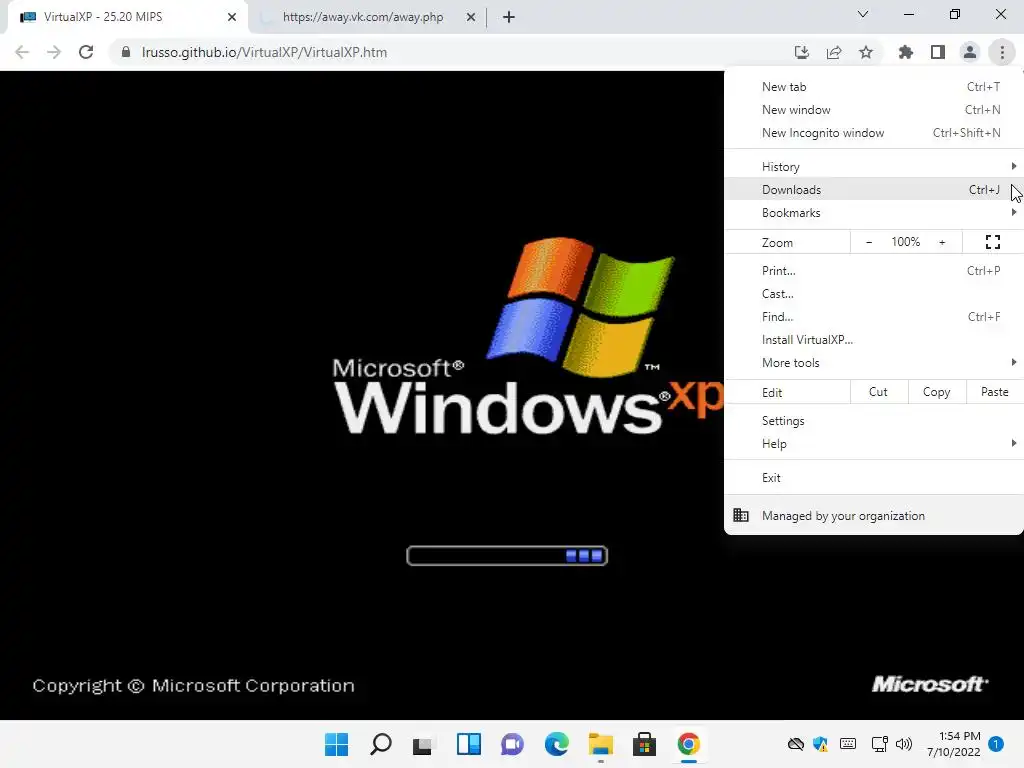The image size is (1024, 768).
Task: Open the notification count badge
Action: 995,744
